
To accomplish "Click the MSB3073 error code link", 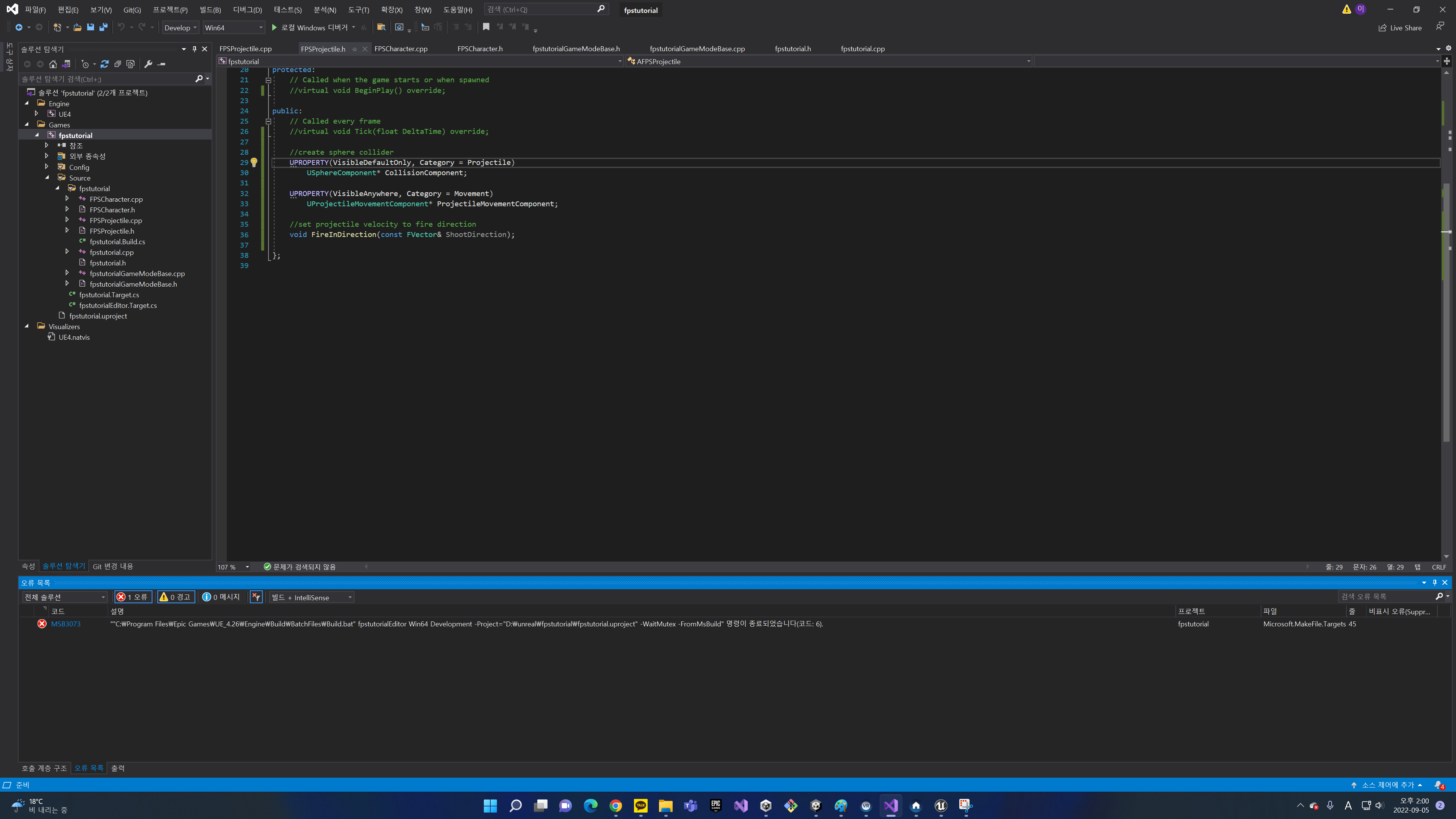I will [66, 624].
